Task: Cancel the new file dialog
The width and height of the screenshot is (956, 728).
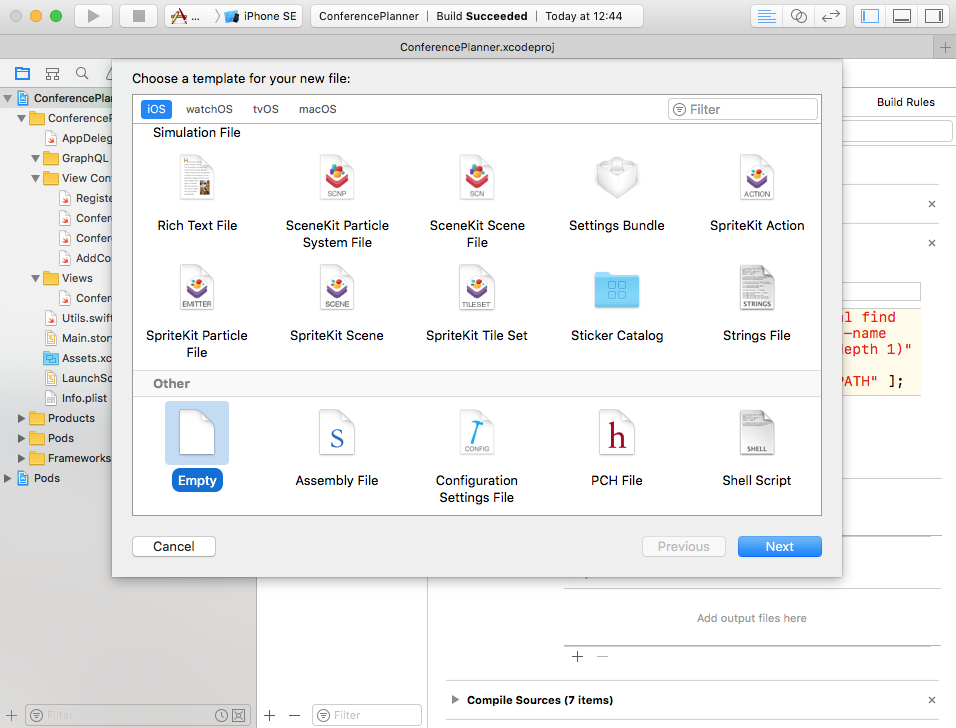Action: pos(174,546)
